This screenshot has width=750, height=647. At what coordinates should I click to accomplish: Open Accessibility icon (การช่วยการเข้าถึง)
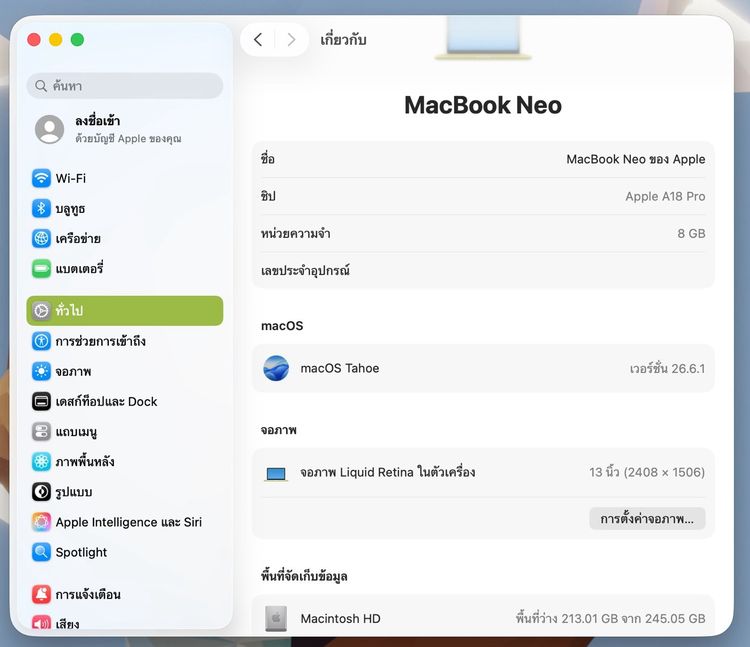(x=41, y=341)
